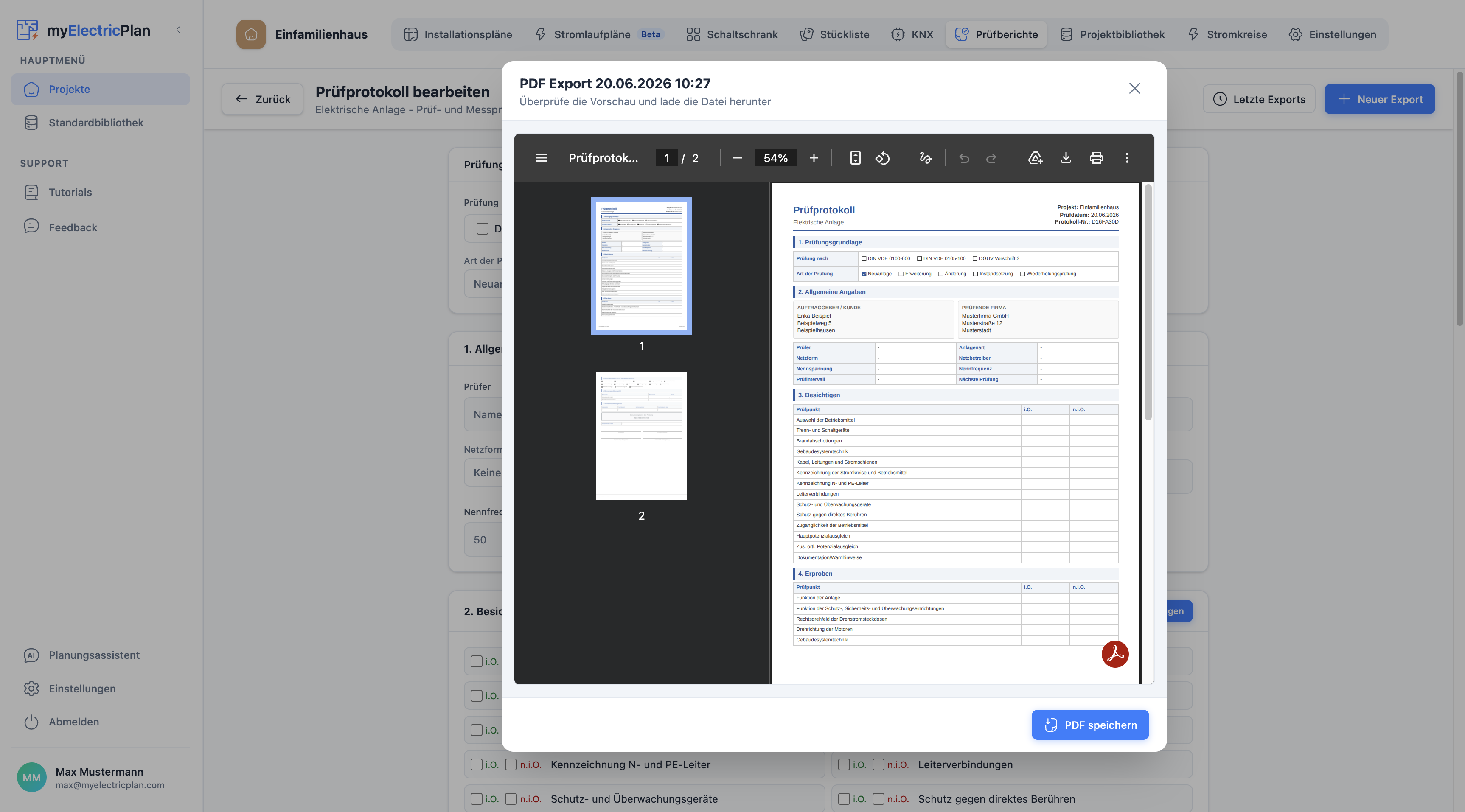Select the PDF draw annotation tool
This screenshot has width=1465, height=812.
point(925,158)
